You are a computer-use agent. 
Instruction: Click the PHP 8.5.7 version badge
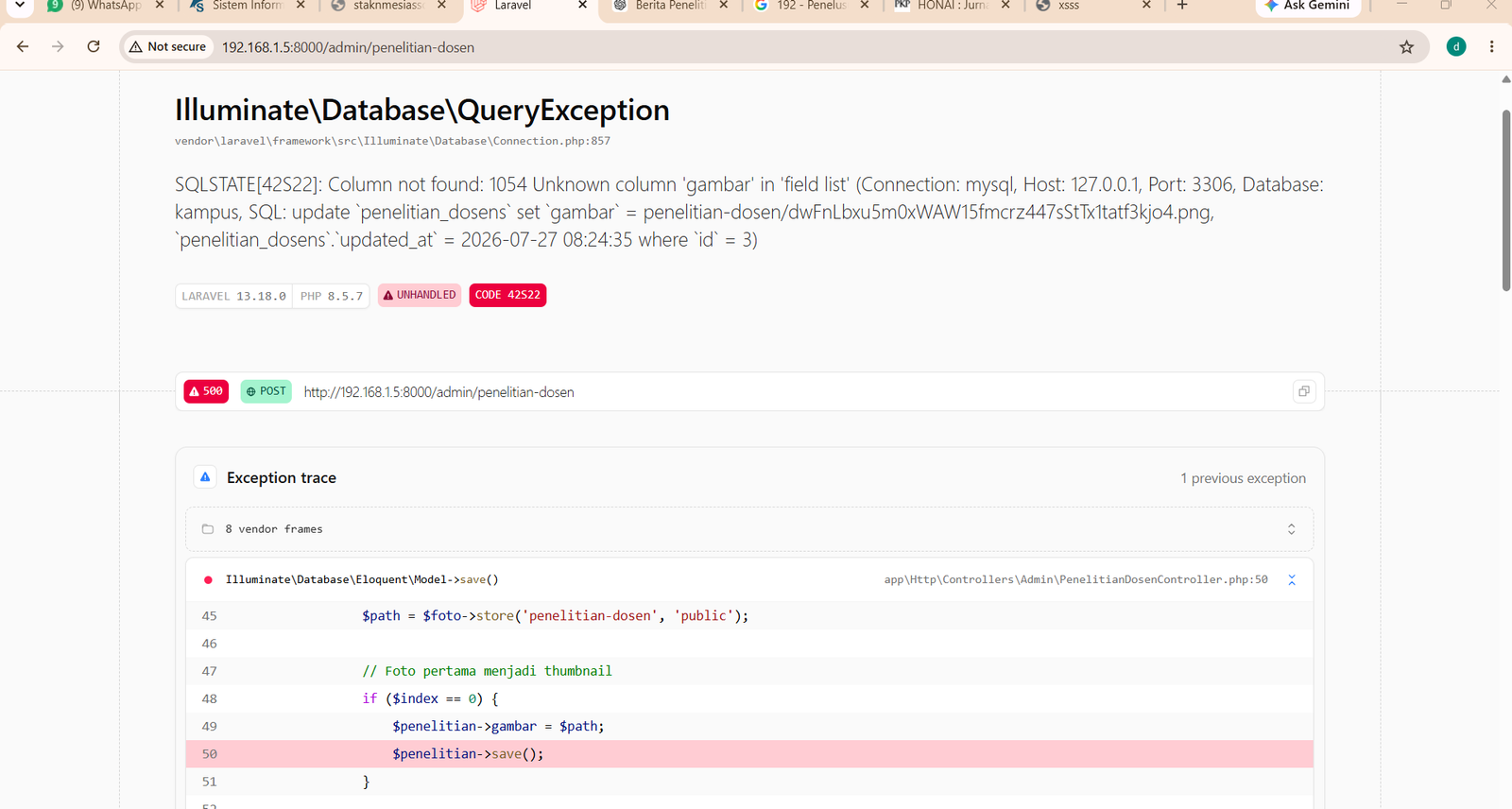332,296
